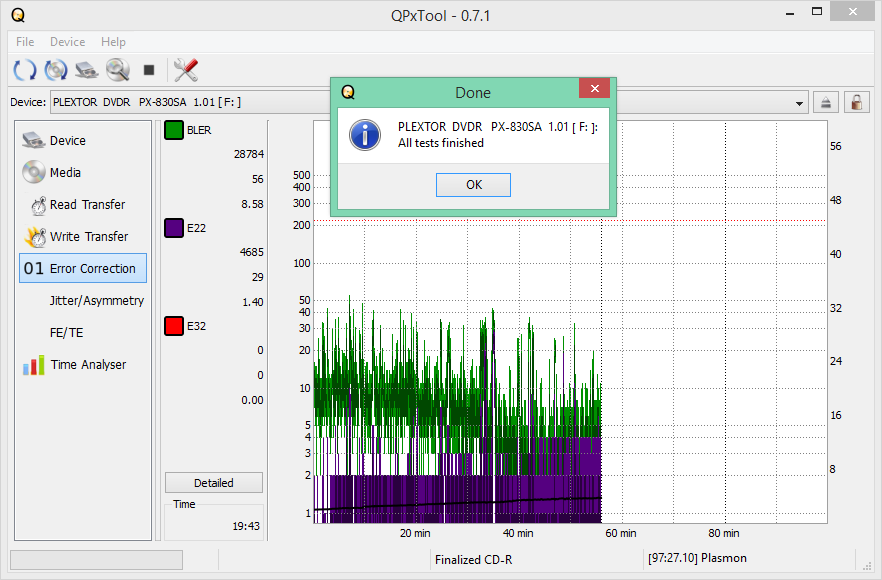Click the drive device toolbar icon
The width and height of the screenshot is (882, 580).
(x=87, y=70)
